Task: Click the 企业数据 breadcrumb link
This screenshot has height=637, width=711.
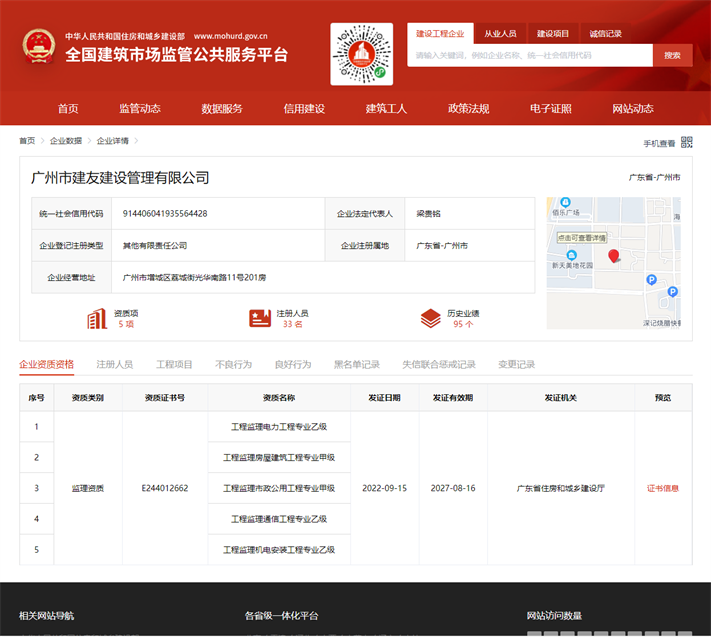Action: pyautogui.click(x=66, y=141)
